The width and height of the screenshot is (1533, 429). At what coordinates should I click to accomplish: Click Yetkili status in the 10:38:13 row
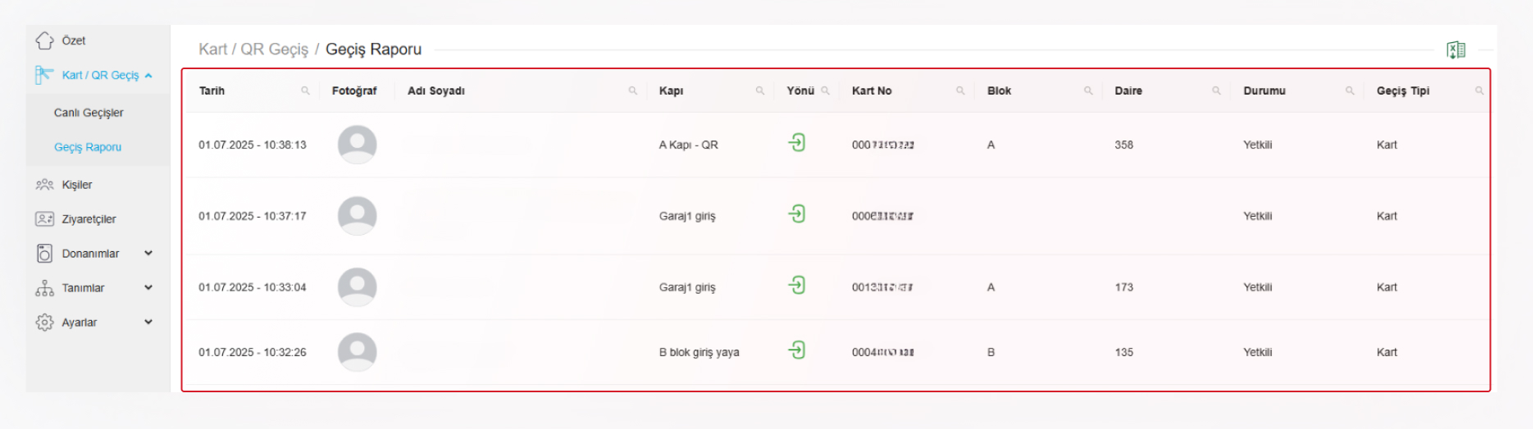pyautogui.click(x=1258, y=145)
